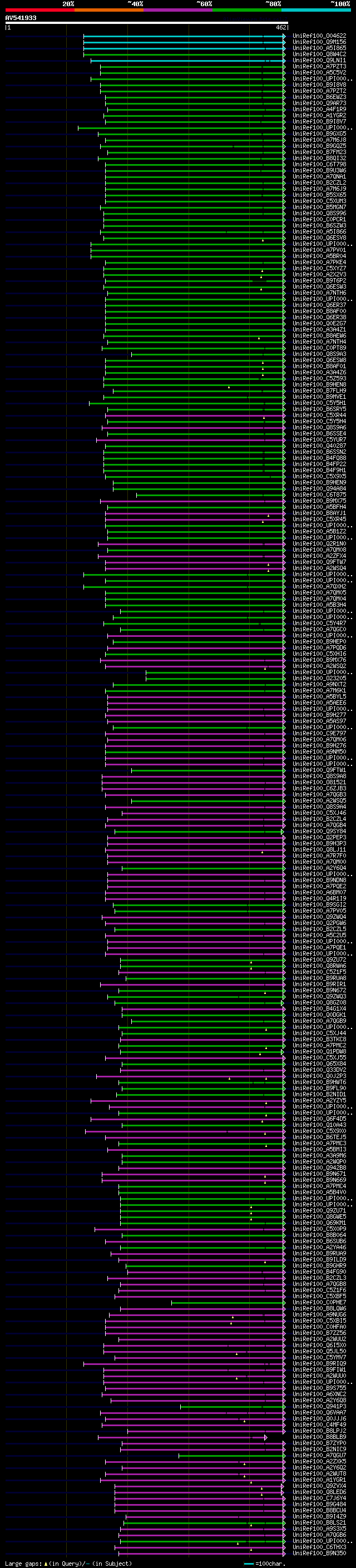
Task: Click the 462 query length label
Action: click(281, 27)
